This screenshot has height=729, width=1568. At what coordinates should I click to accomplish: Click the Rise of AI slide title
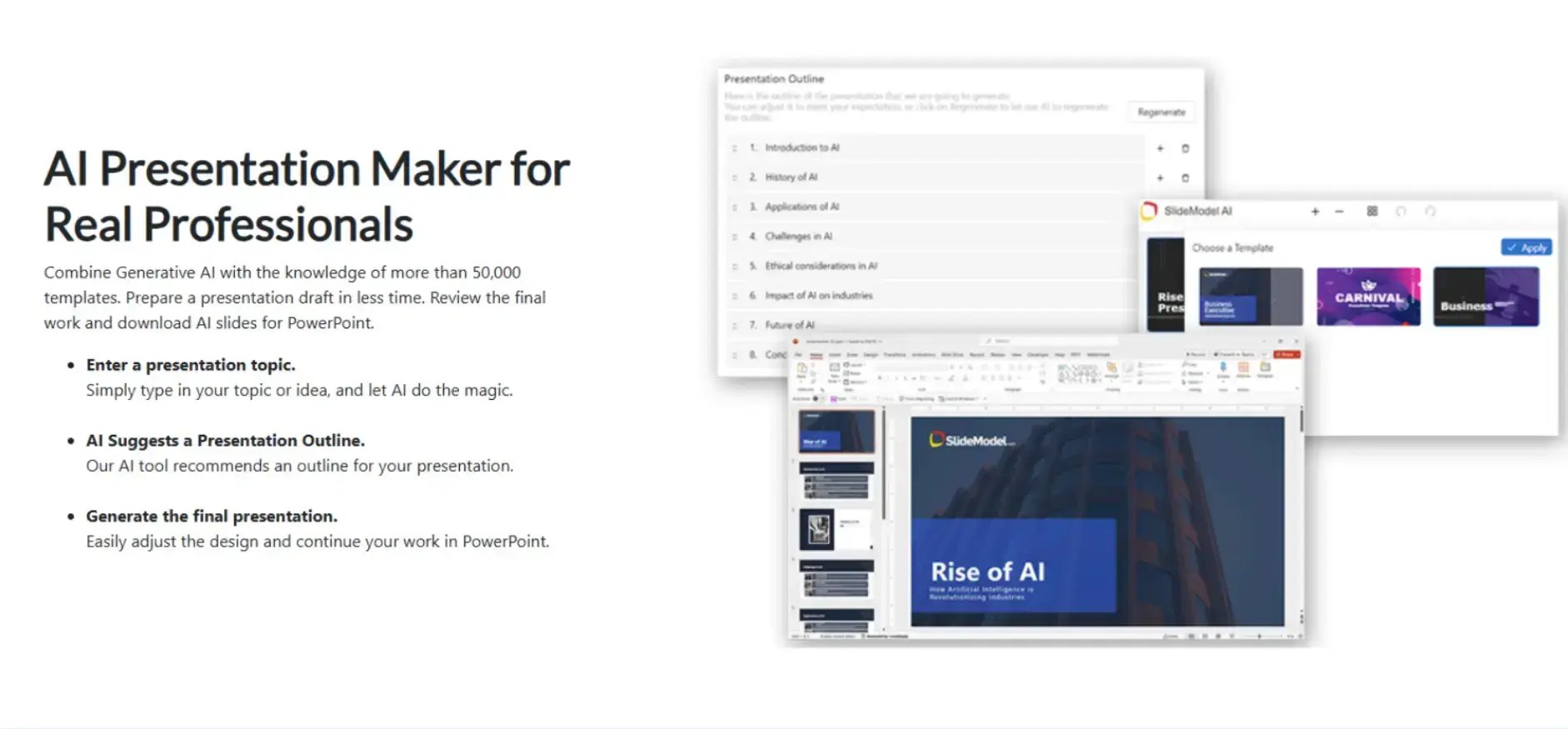[x=987, y=572]
